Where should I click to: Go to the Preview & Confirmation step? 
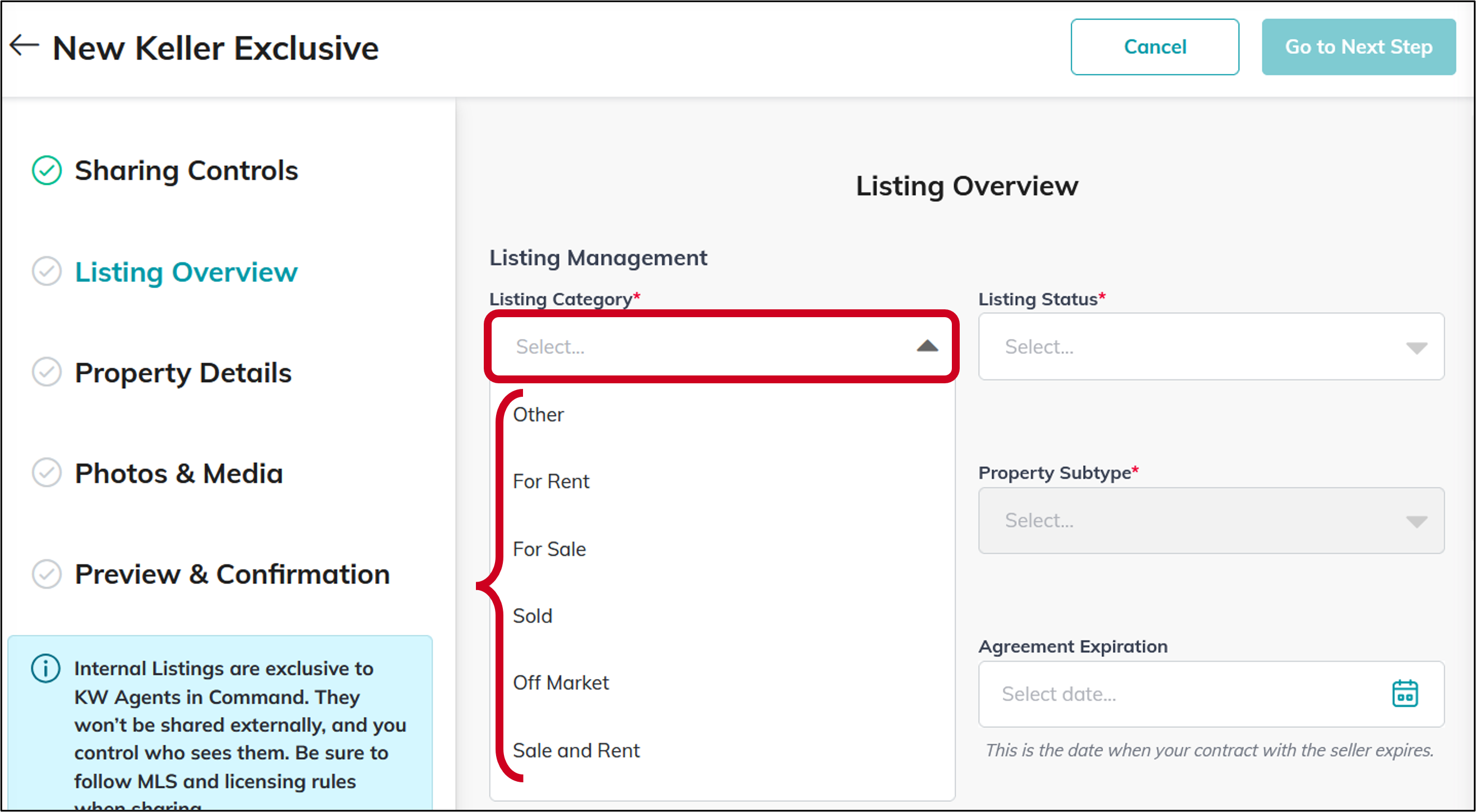click(233, 574)
